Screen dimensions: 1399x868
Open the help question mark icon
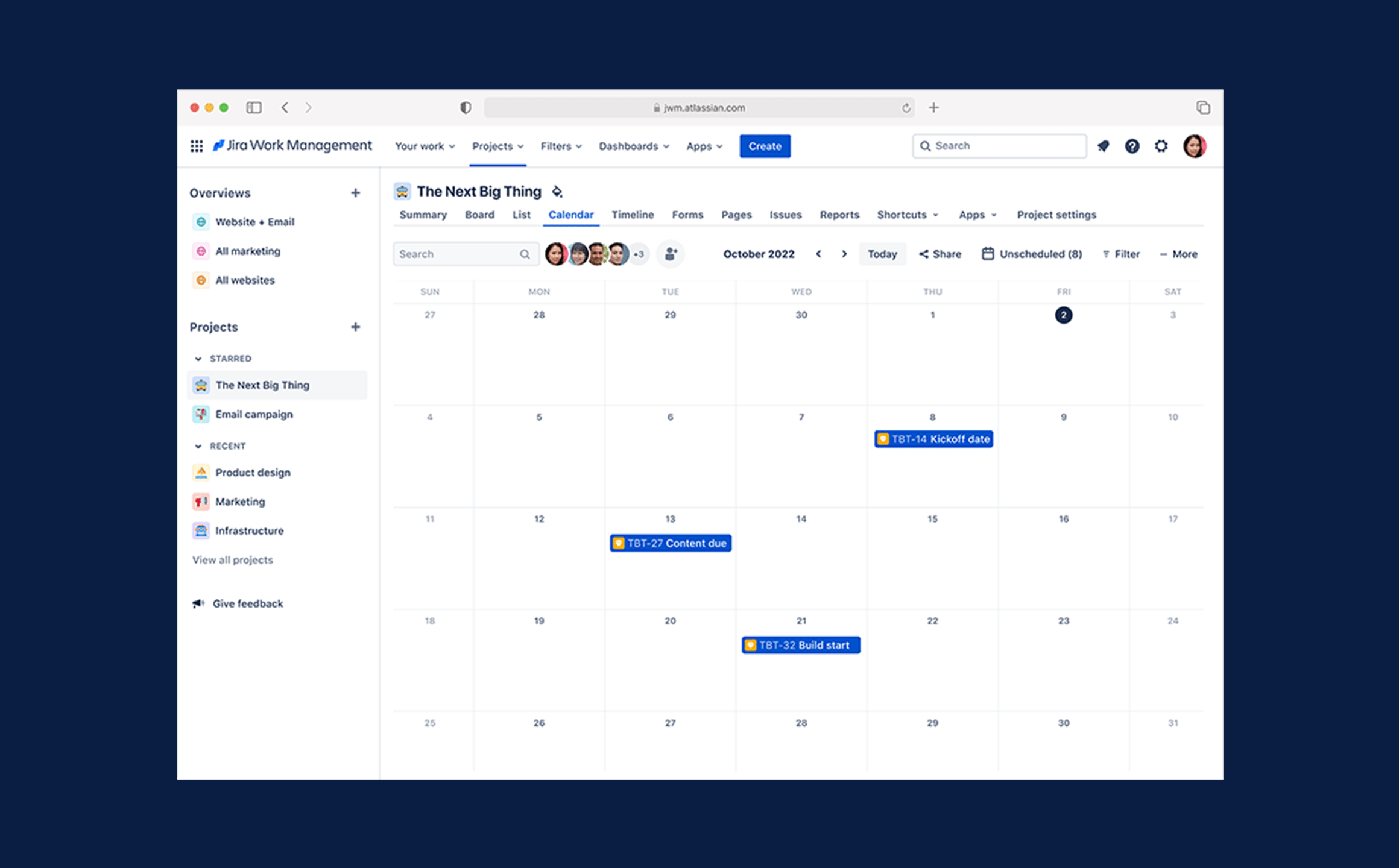(x=1132, y=146)
